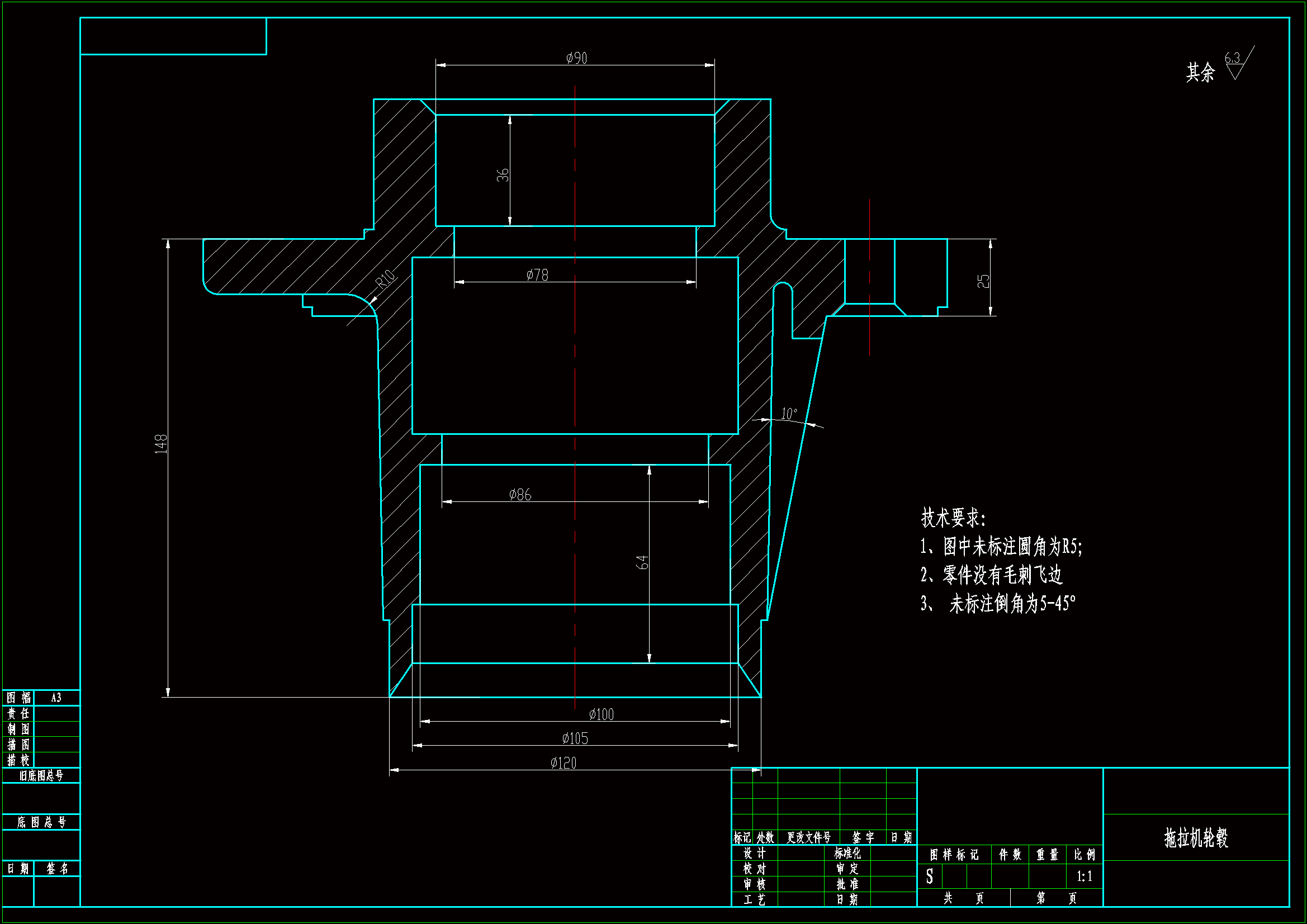Select the ø90 dimension text

(576, 58)
